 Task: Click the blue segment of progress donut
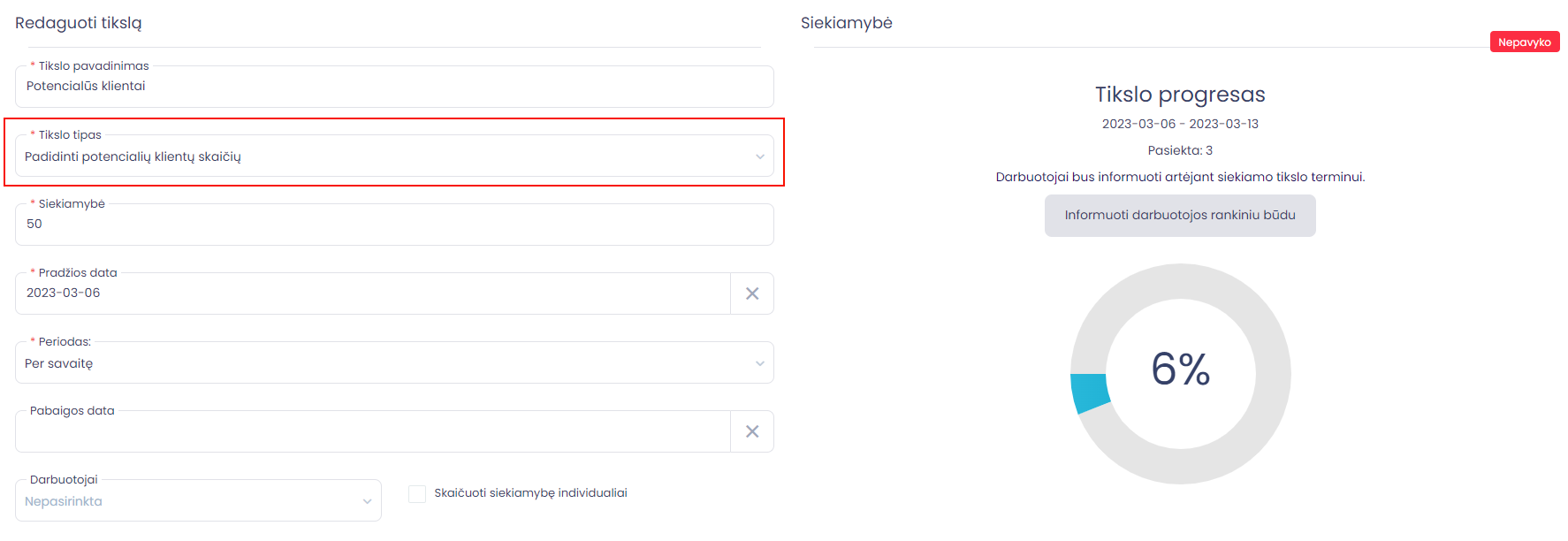tap(1091, 393)
